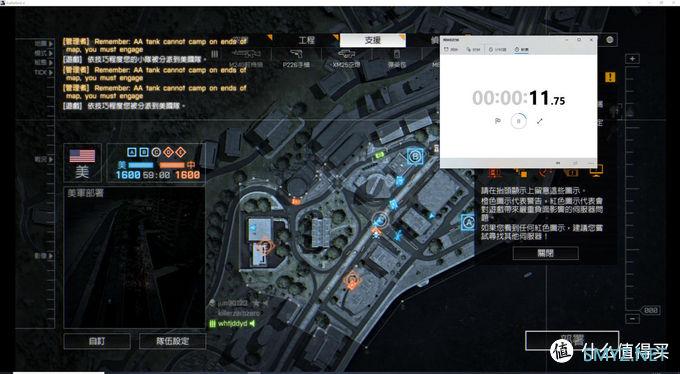Image resolution: width=680 pixels, height=374 pixels.
Task: Open the third tab in clock window
Action: pyautogui.click(x=497, y=50)
